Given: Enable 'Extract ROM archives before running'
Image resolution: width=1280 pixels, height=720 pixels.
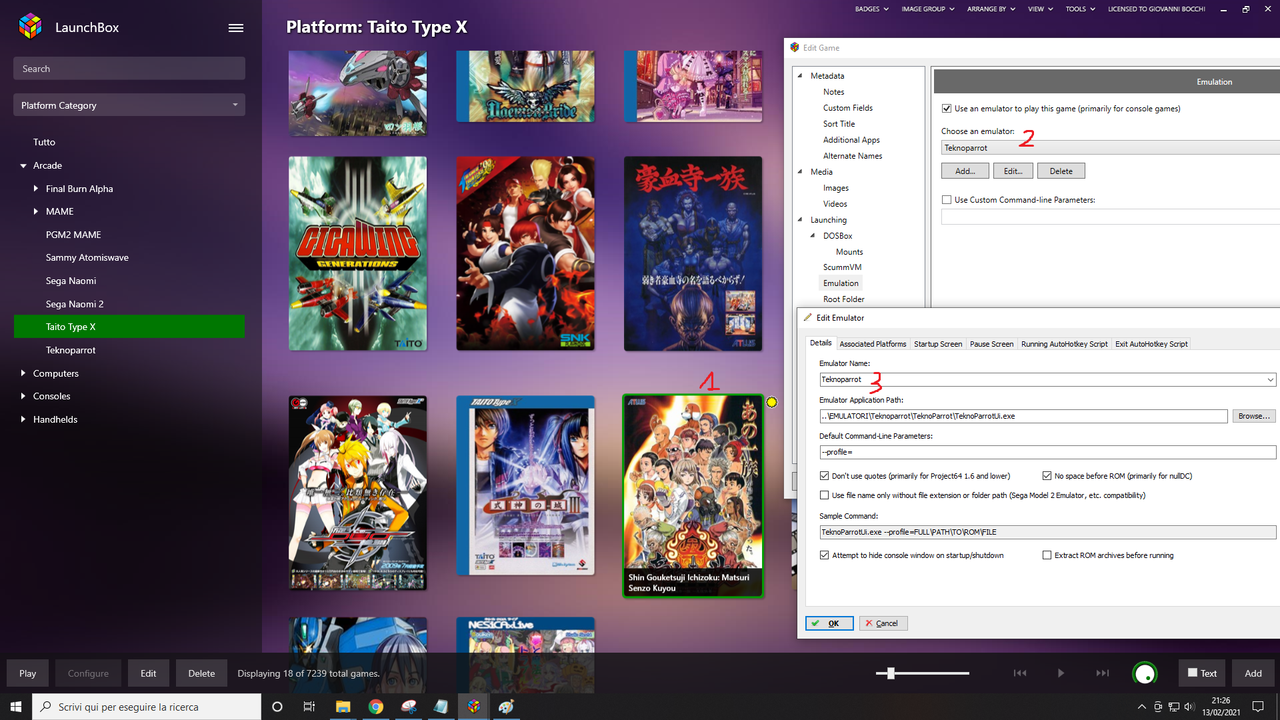Looking at the screenshot, I should click(x=1047, y=555).
